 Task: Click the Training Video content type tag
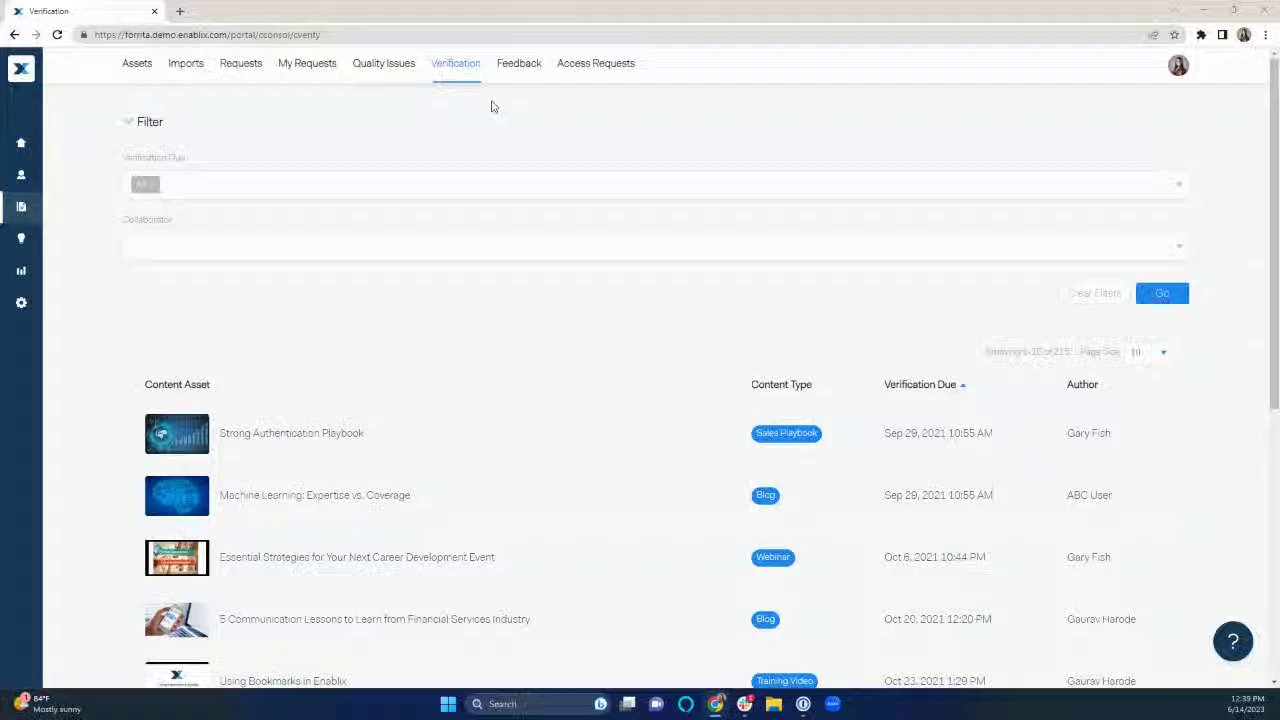coord(785,681)
